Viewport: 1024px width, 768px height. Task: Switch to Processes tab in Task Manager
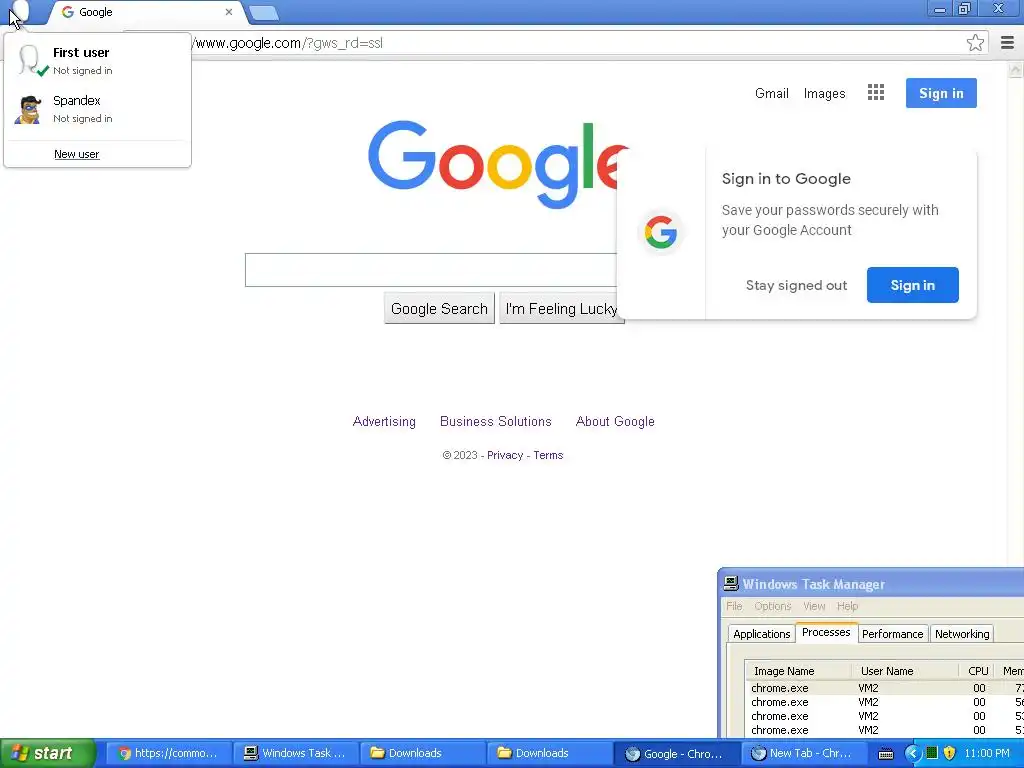pyautogui.click(x=826, y=632)
